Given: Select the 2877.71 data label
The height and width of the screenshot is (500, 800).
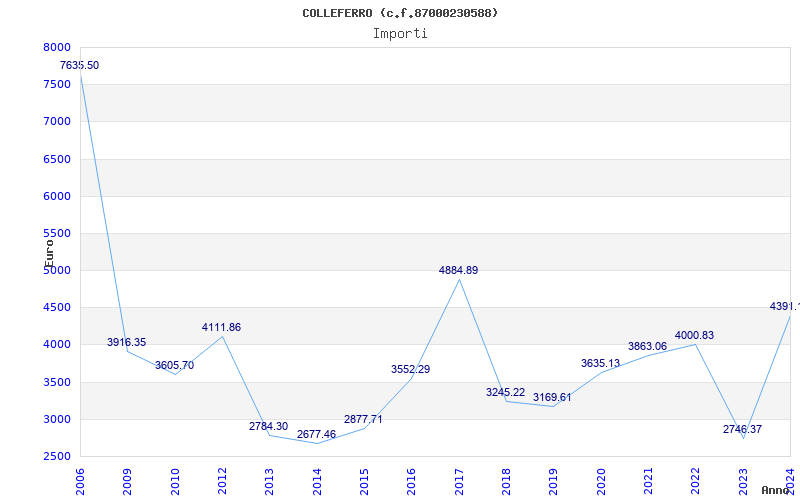Looking at the screenshot, I should coord(363,419).
